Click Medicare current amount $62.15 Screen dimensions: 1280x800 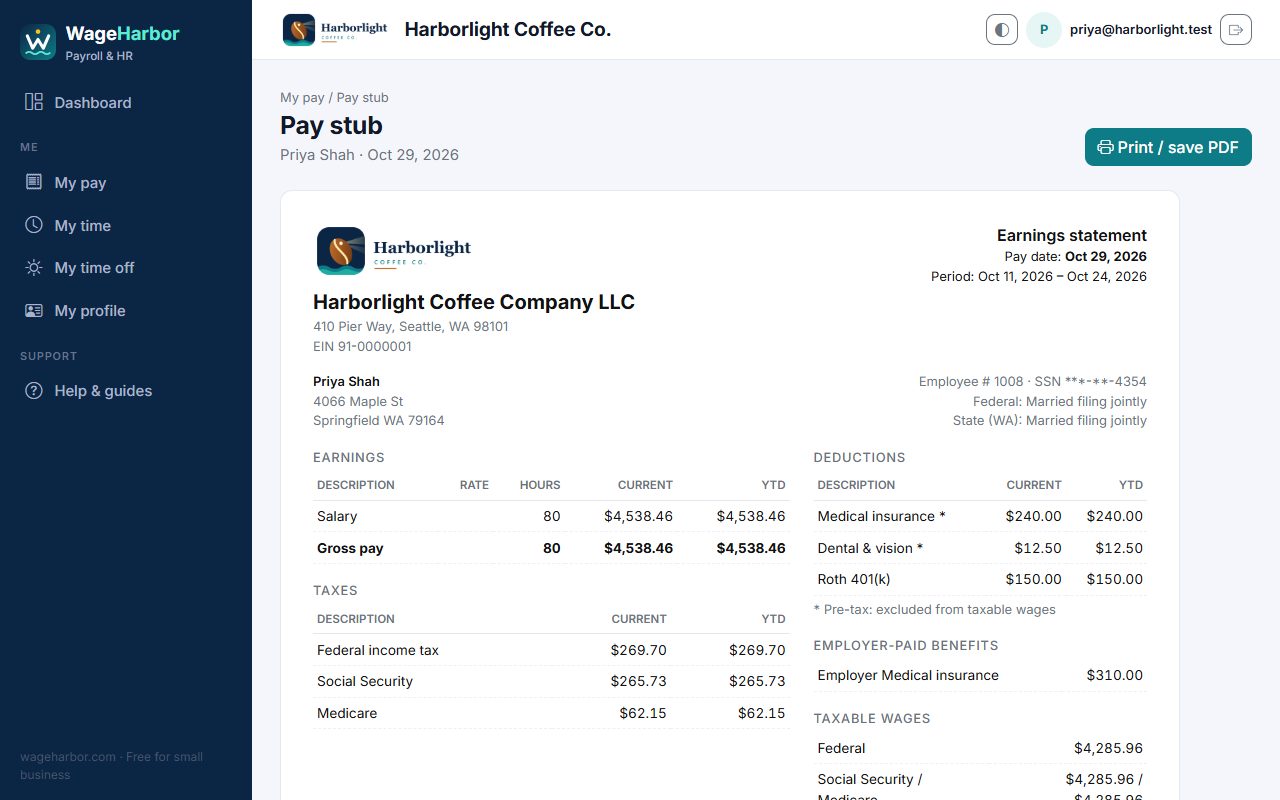(x=642, y=713)
